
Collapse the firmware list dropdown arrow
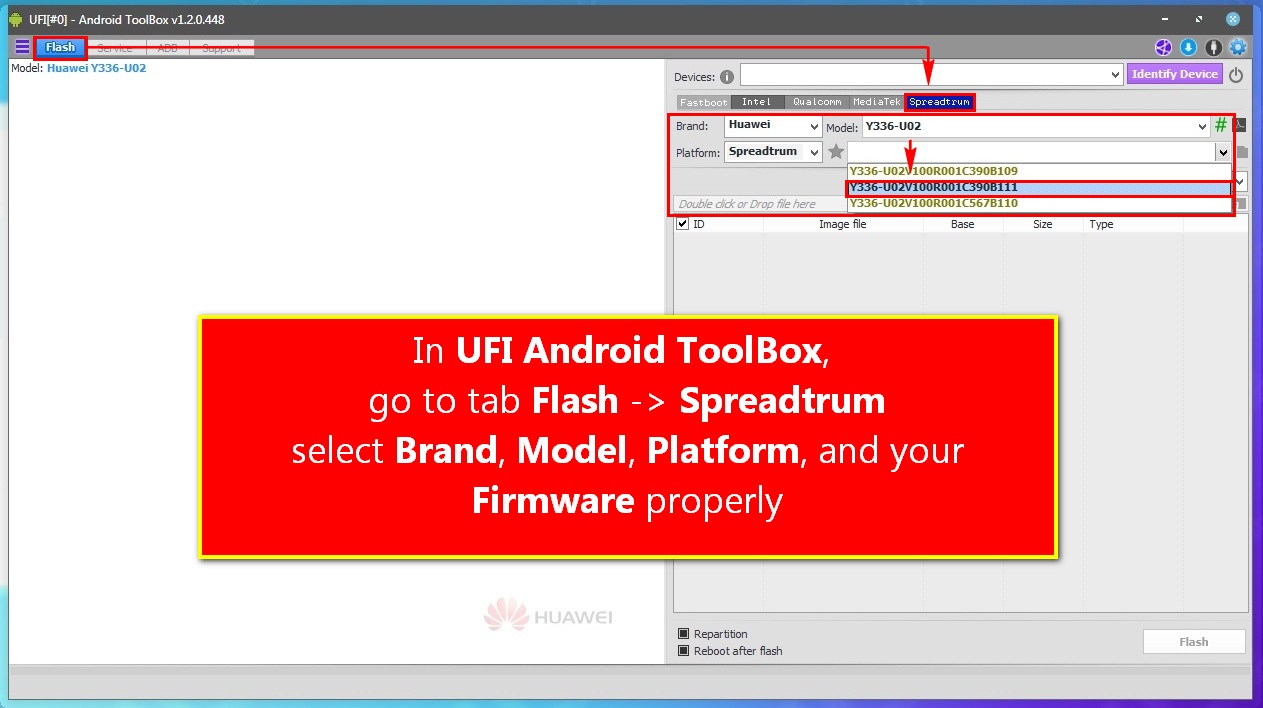click(1222, 152)
